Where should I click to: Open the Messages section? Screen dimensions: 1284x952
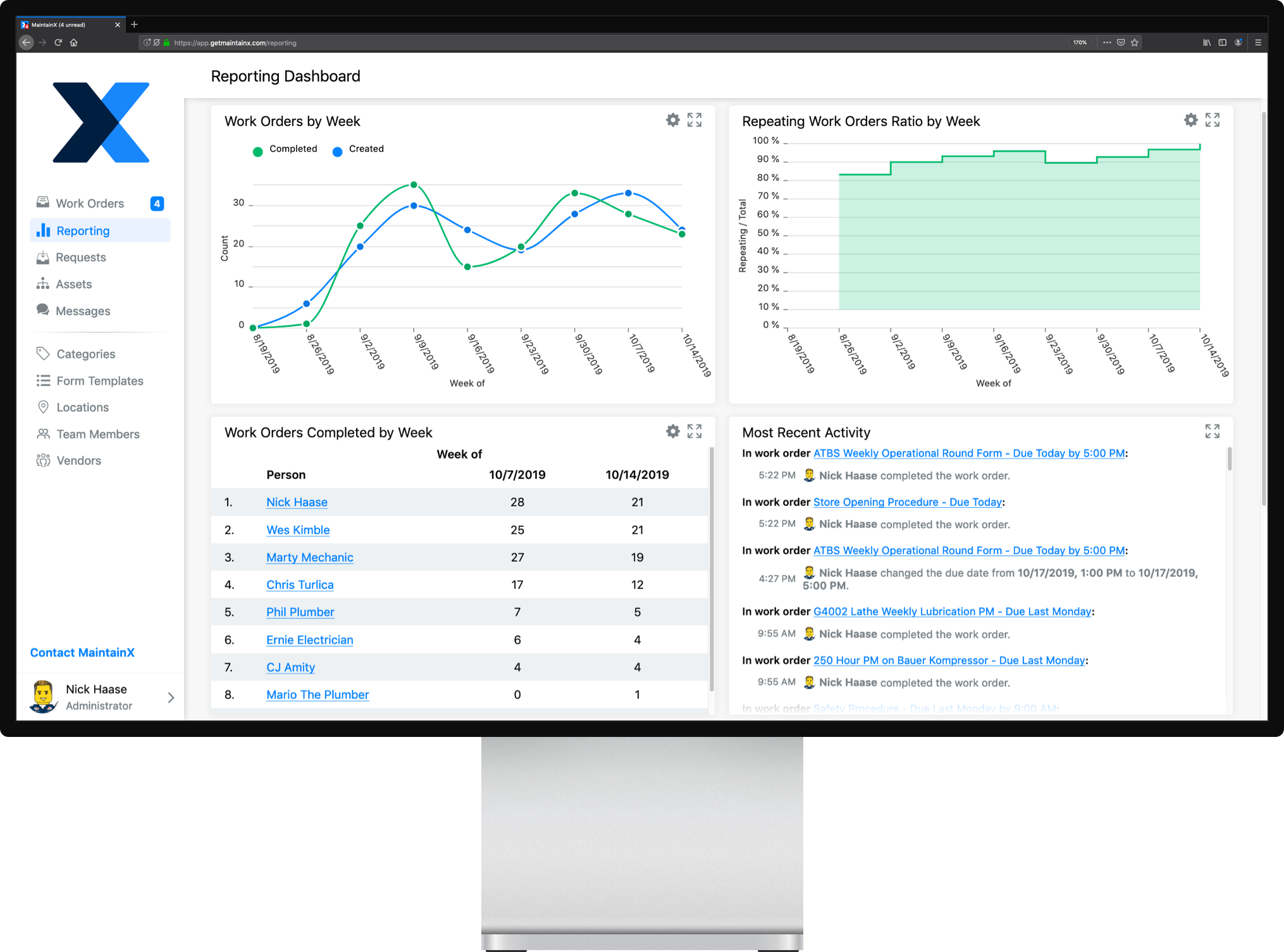point(82,311)
